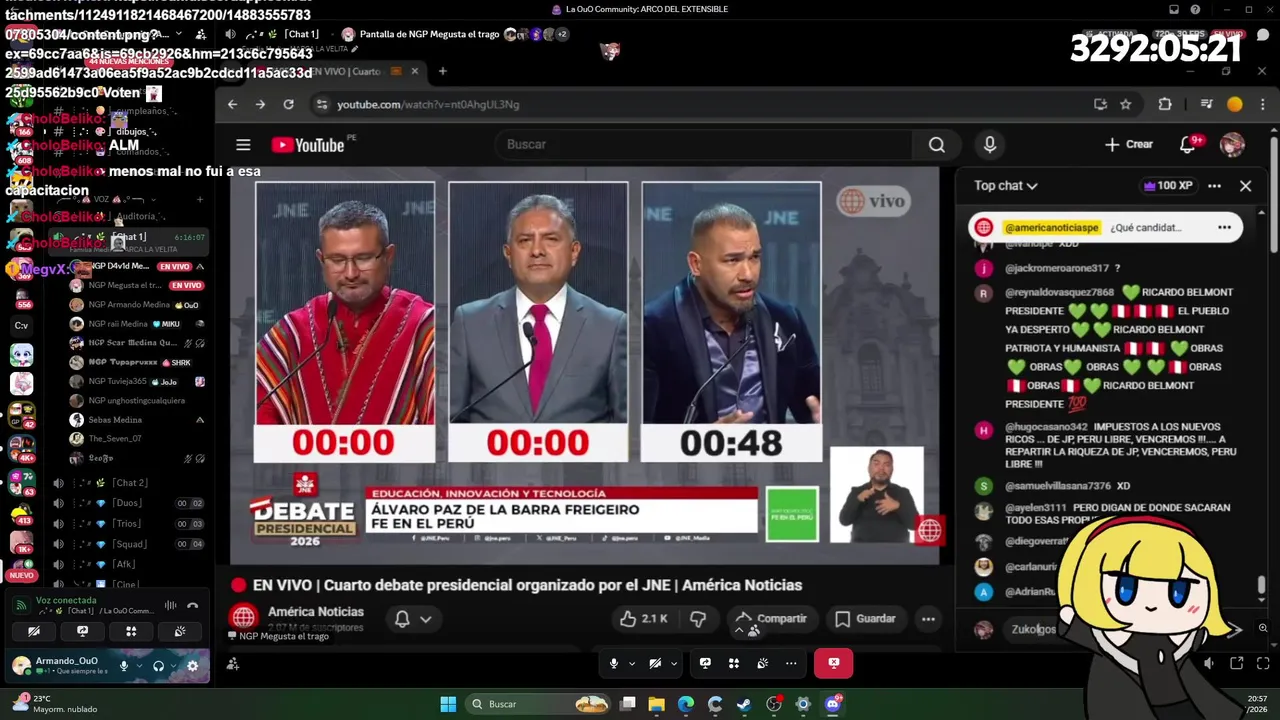The image size is (1280, 720).
Task: Expand mic options in stream overlay toolbar
Action: tap(631, 663)
